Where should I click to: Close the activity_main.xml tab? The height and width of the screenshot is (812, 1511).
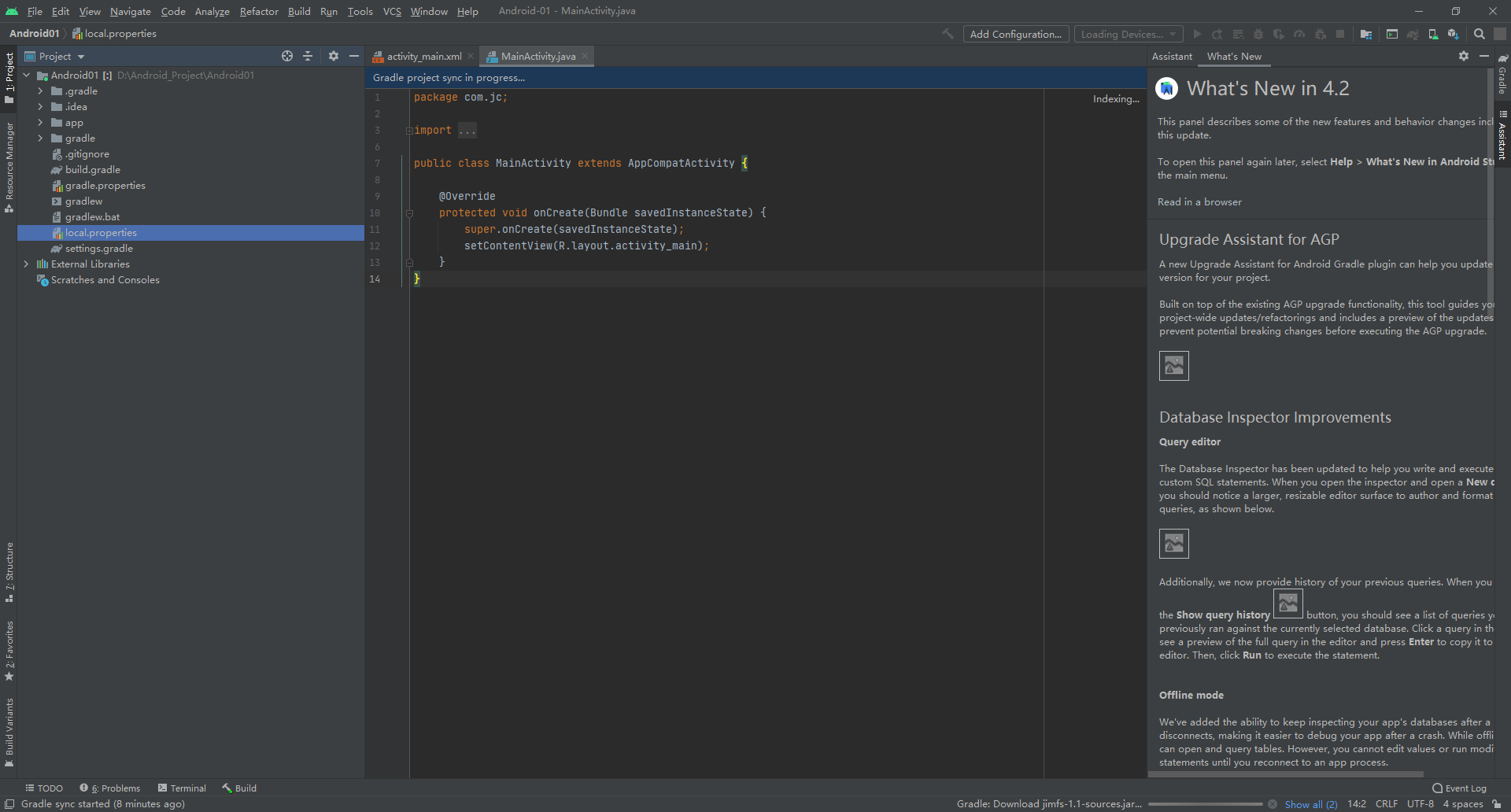[471, 56]
